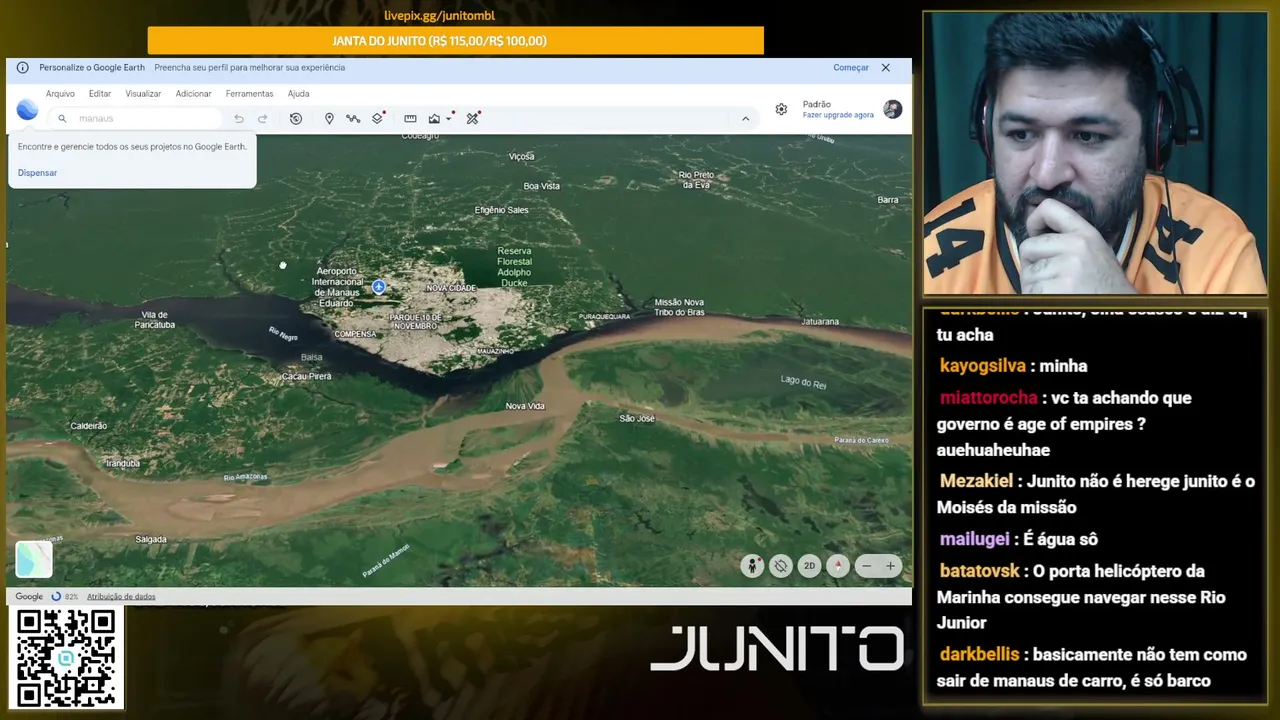Image resolution: width=1280 pixels, height=720 pixels.
Task: Click the Missão Nova Tribo do Bras label
Action: pos(679,307)
